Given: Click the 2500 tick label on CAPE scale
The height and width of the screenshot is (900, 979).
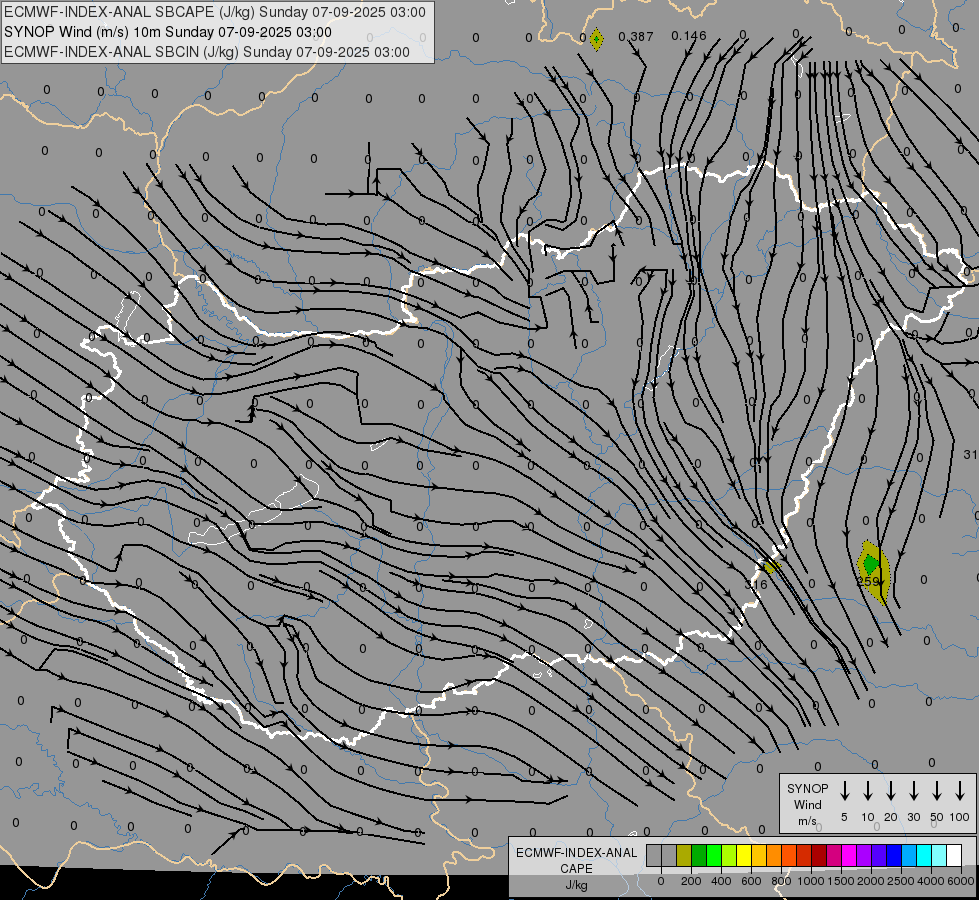Looking at the screenshot, I should 901,881.
